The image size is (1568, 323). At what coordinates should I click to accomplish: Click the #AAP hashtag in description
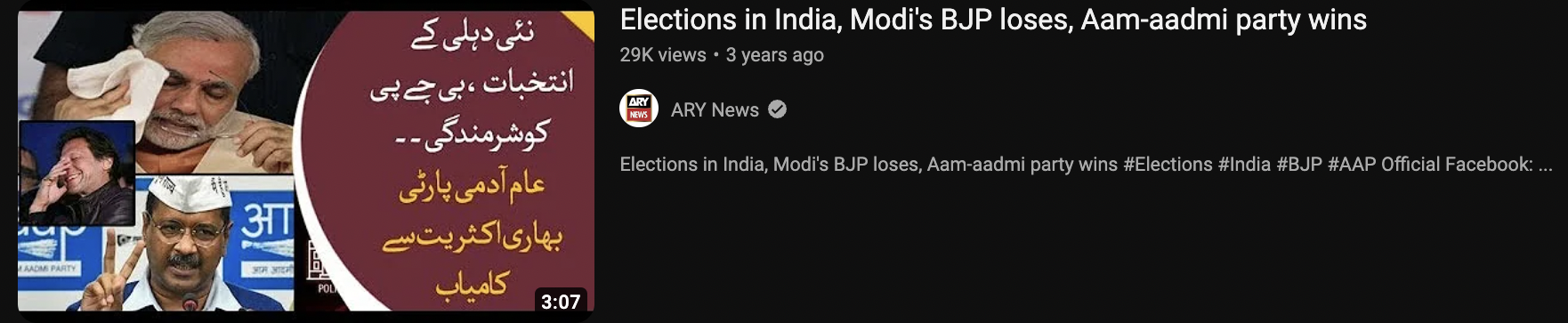1352,165
